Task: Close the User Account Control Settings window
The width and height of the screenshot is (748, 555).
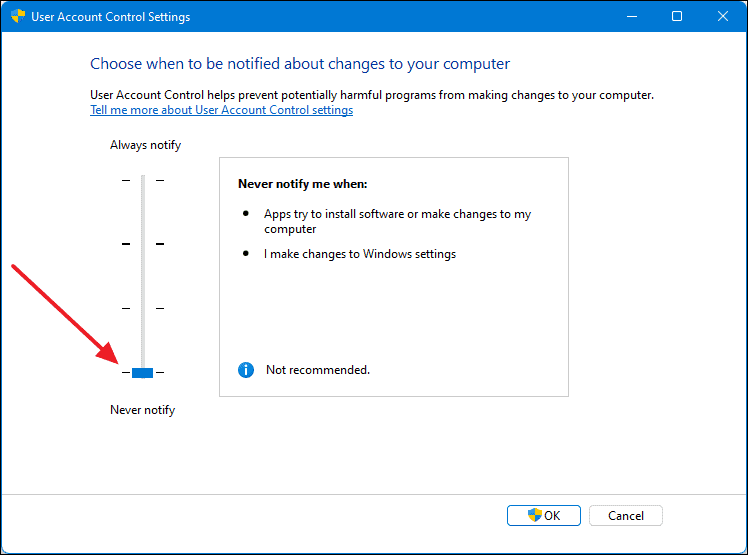Action: [723, 16]
